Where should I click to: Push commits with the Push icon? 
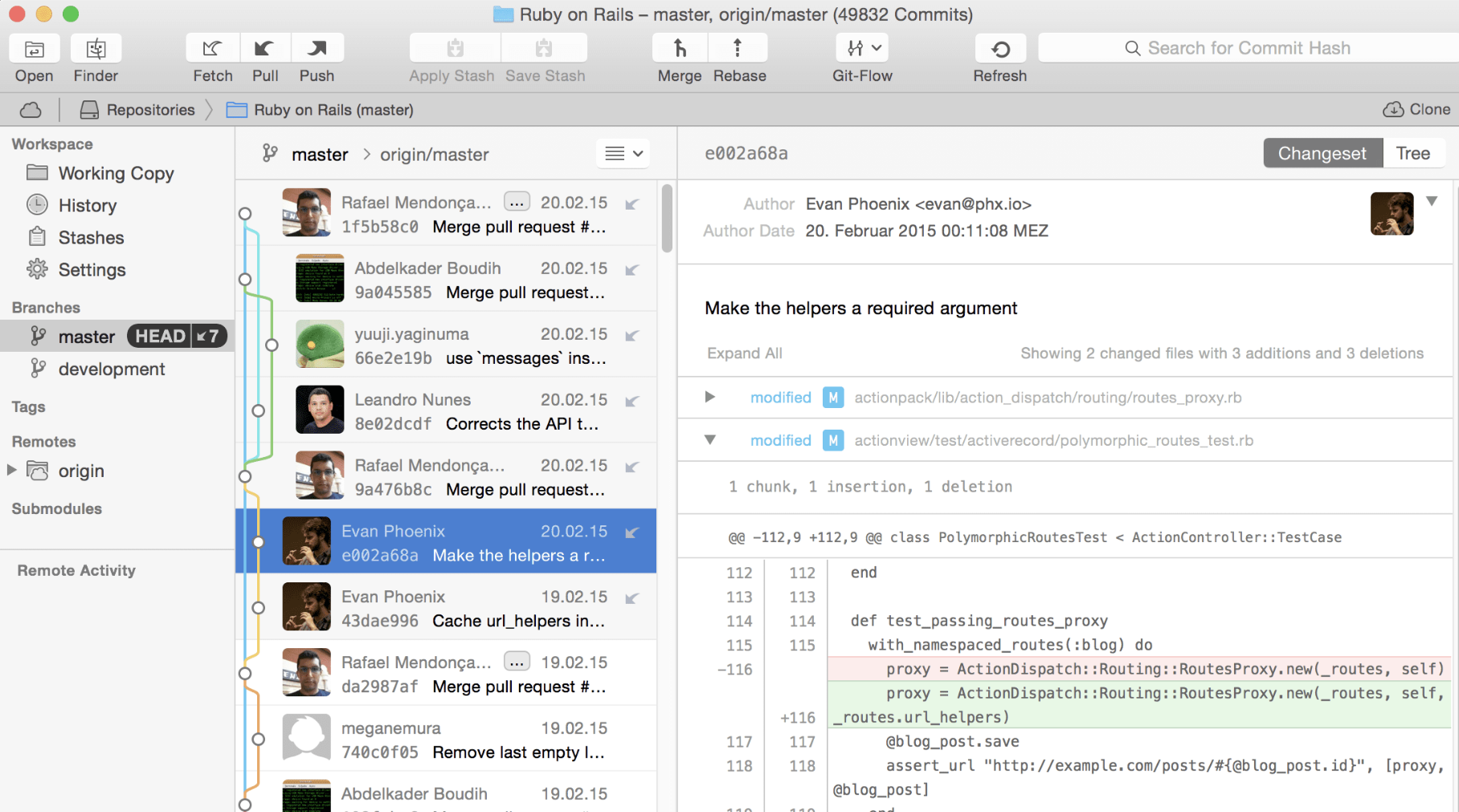click(317, 49)
